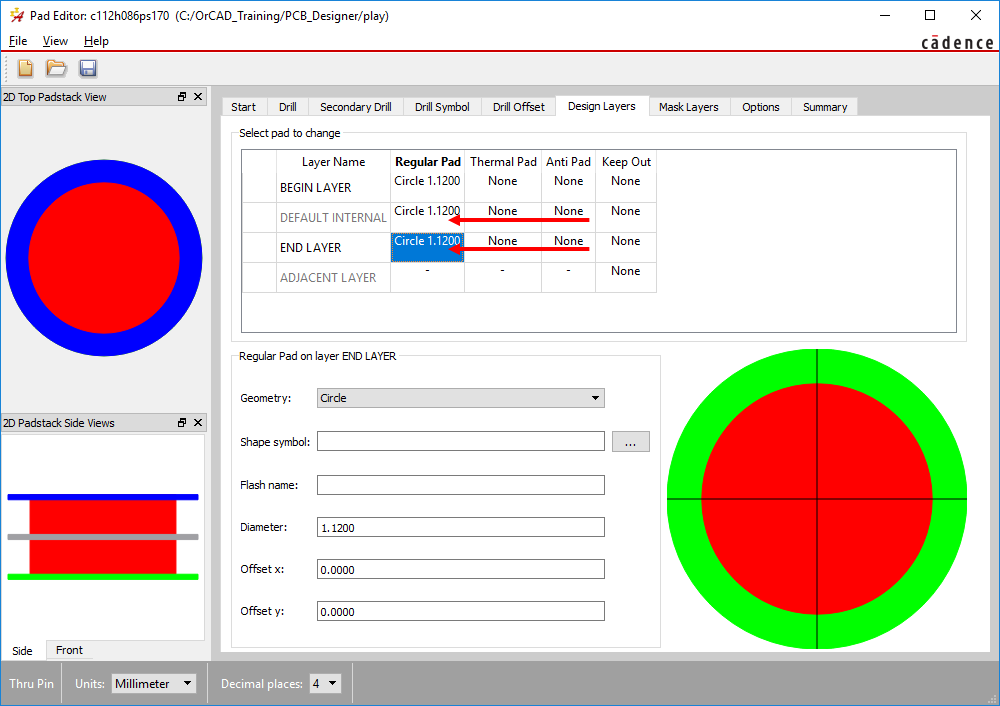
Task: Open the Help menu
Action: click(x=96, y=41)
